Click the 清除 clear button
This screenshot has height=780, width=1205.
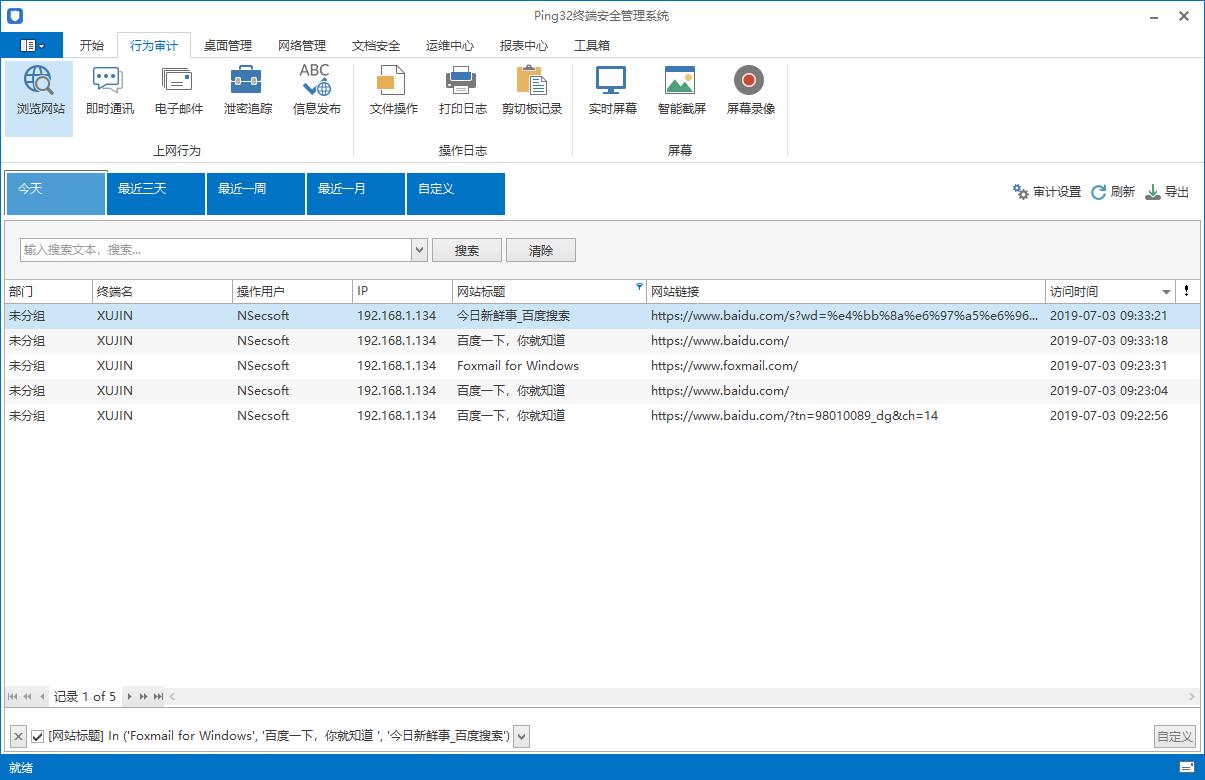click(x=541, y=250)
